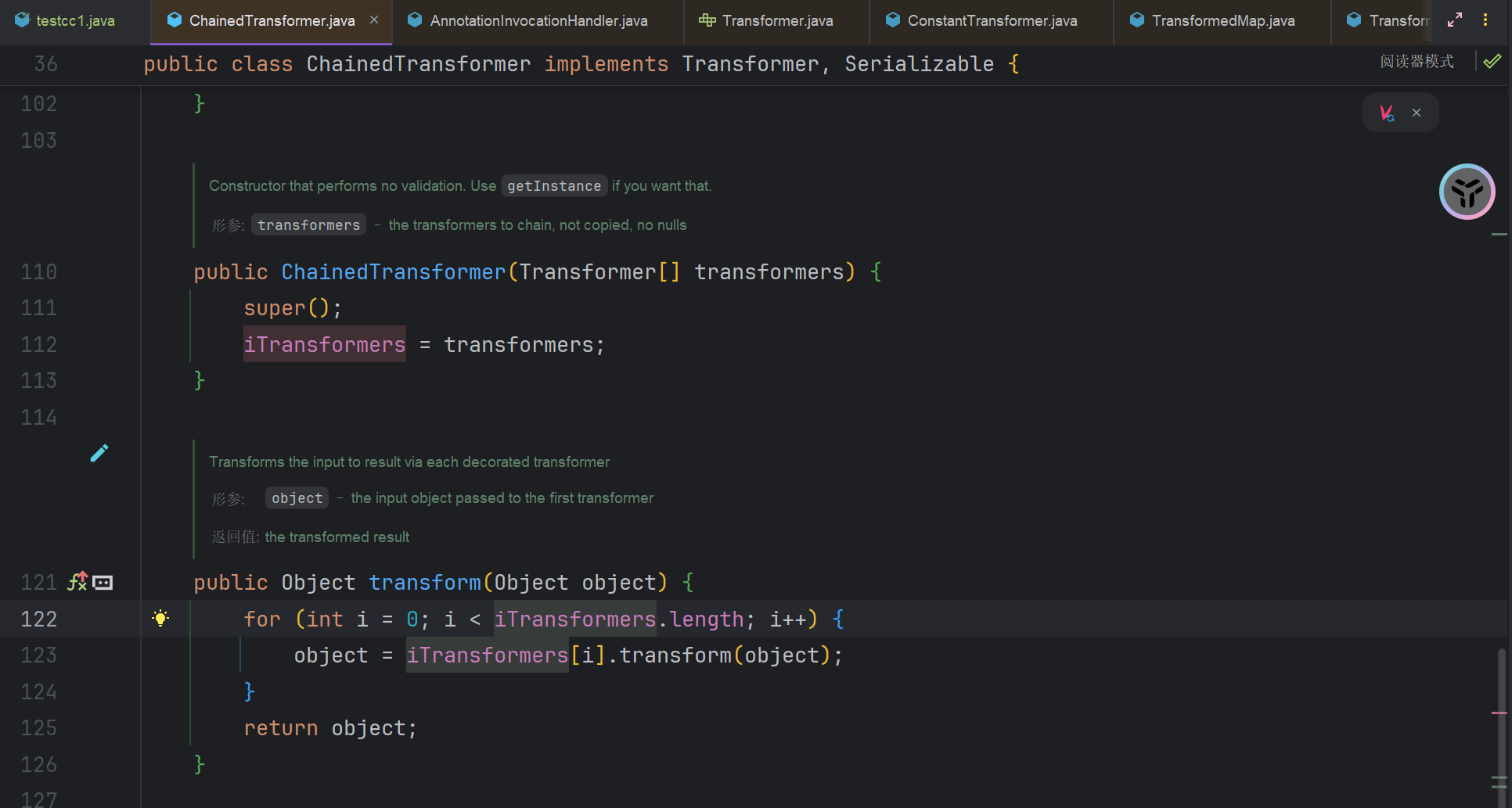Viewport: 1512px width, 808px height.
Task: Open the TransformedMap.java tab
Action: [1222, 21]
